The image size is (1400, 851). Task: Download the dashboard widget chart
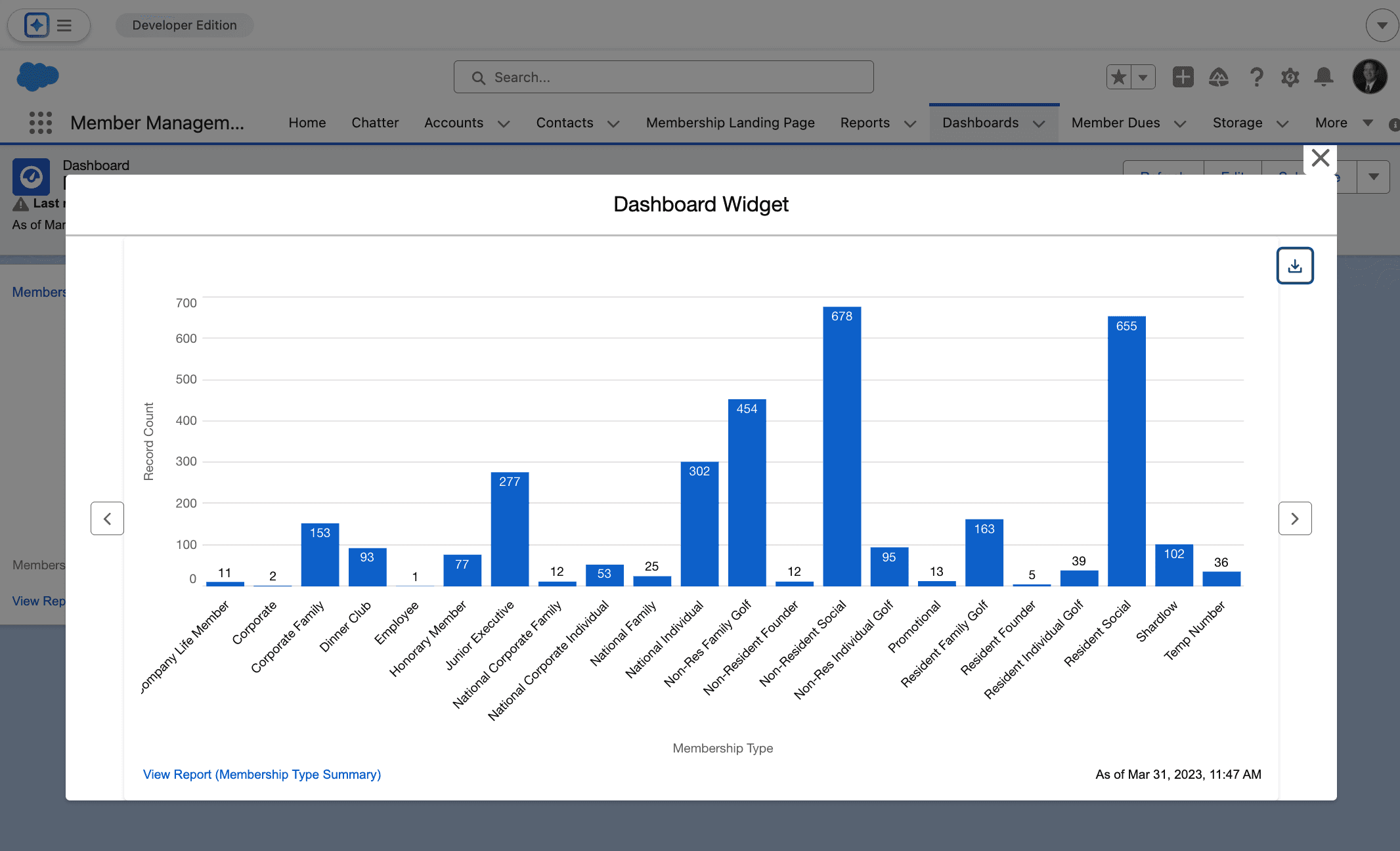1294,266
